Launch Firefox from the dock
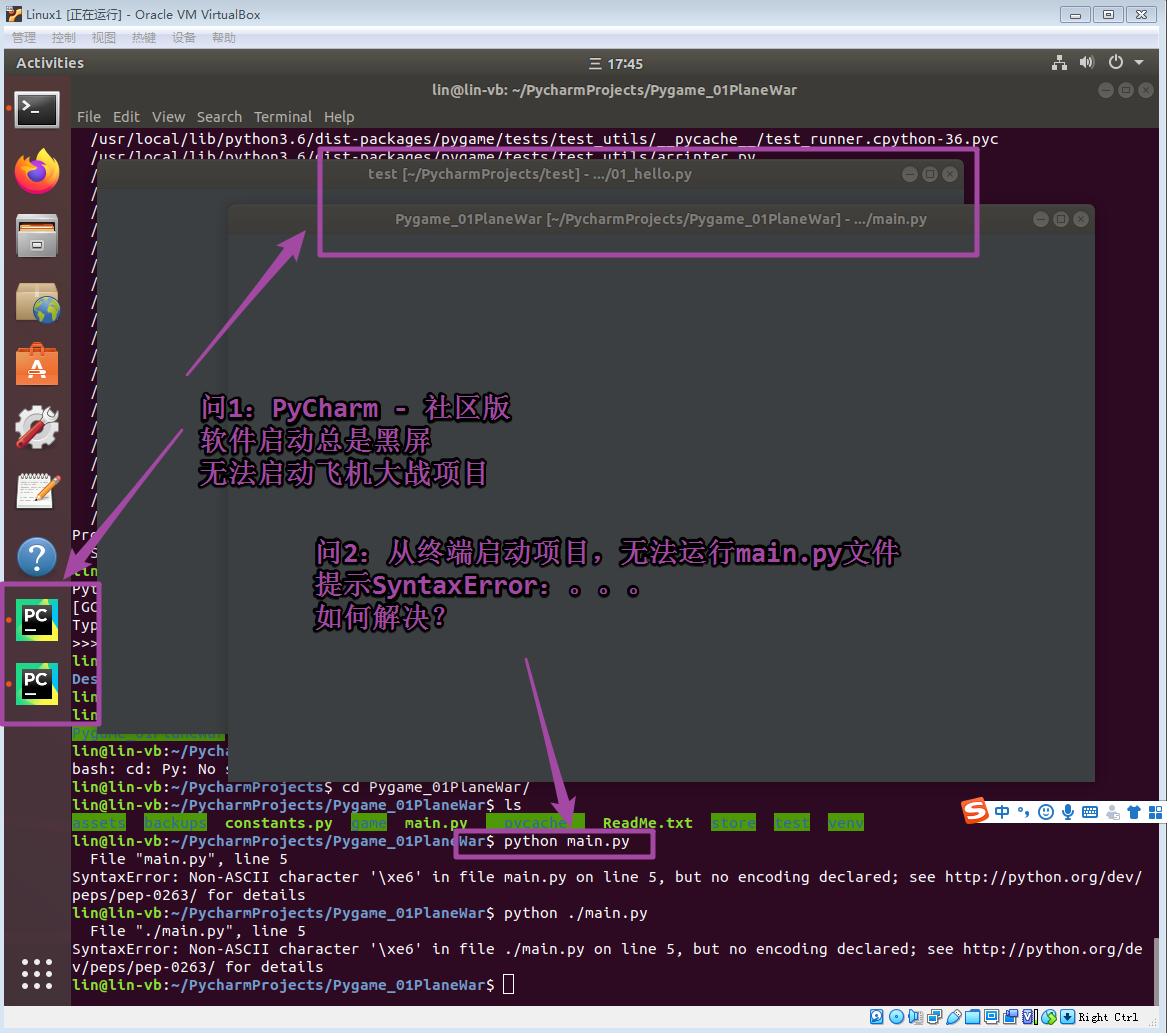Screen dimensions: 1167x1033 point(36,171)
